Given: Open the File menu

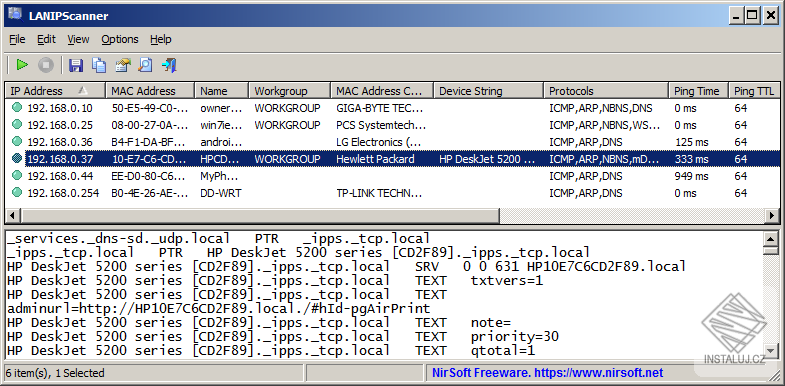Looking at the screenshot, I should point(17,39).
